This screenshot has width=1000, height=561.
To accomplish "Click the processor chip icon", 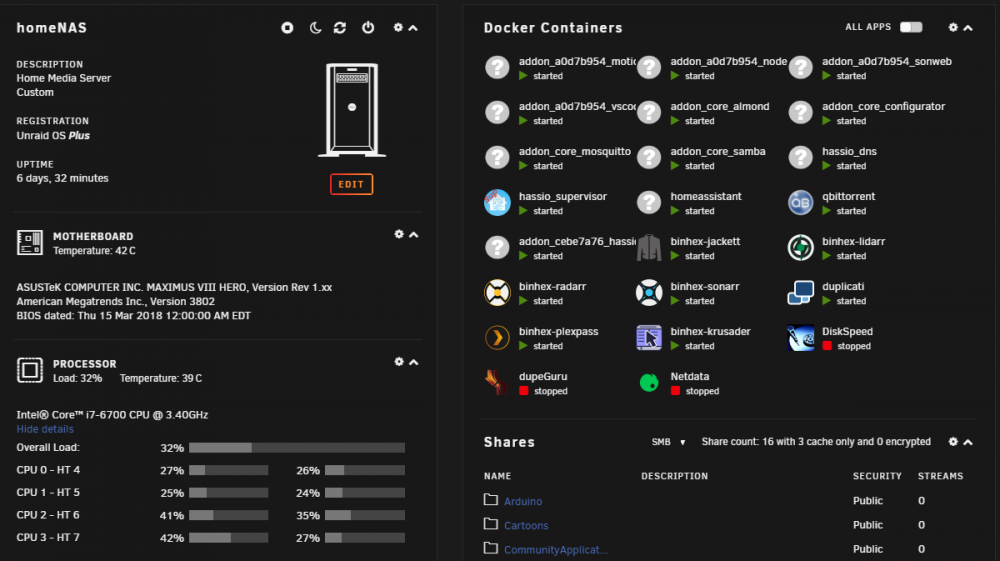I will pyautogui.click(x=29, y=370).
